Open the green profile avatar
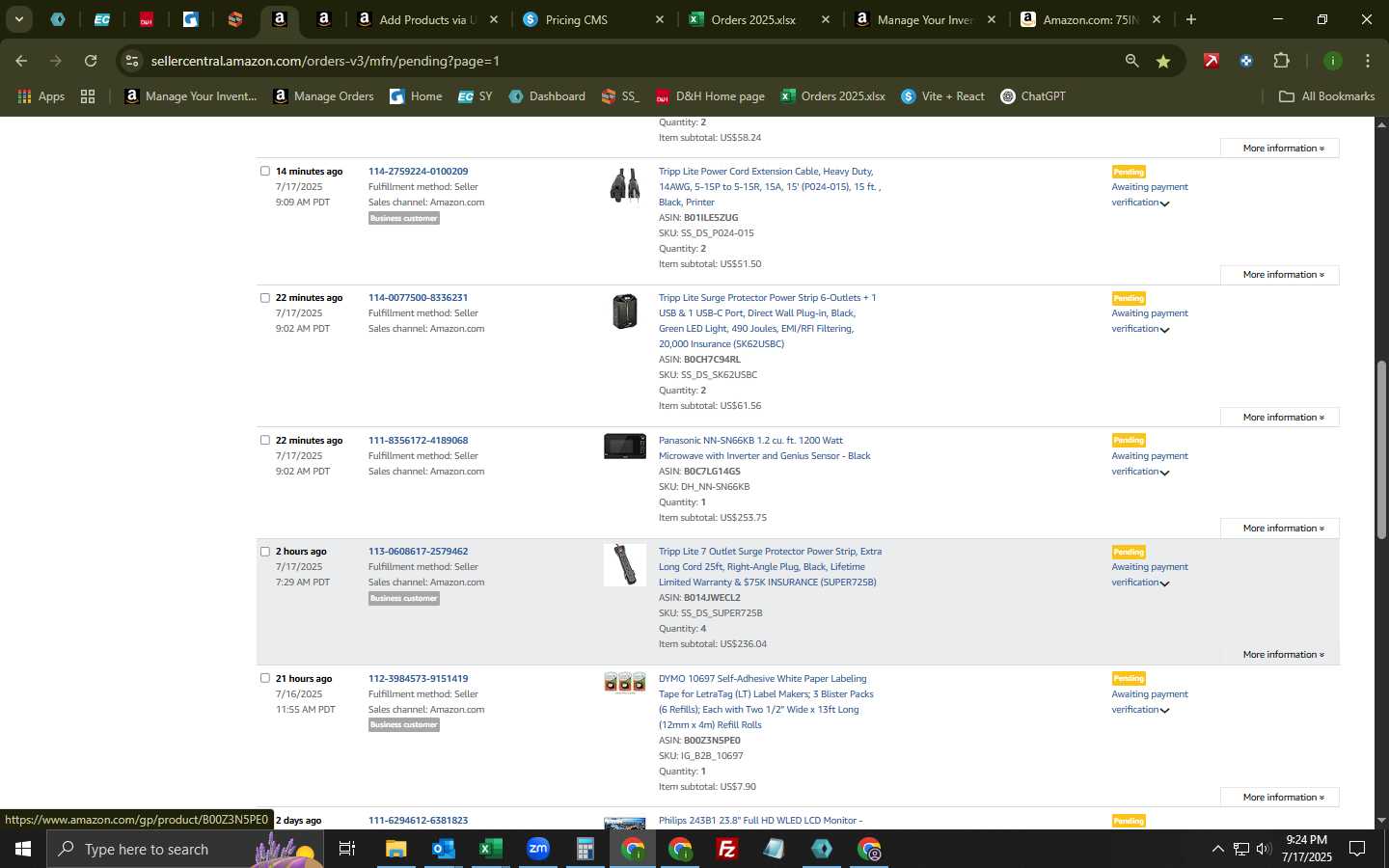Image resolution: width=1389 pixels, height=868 pixels. [x=1332, y=61]
